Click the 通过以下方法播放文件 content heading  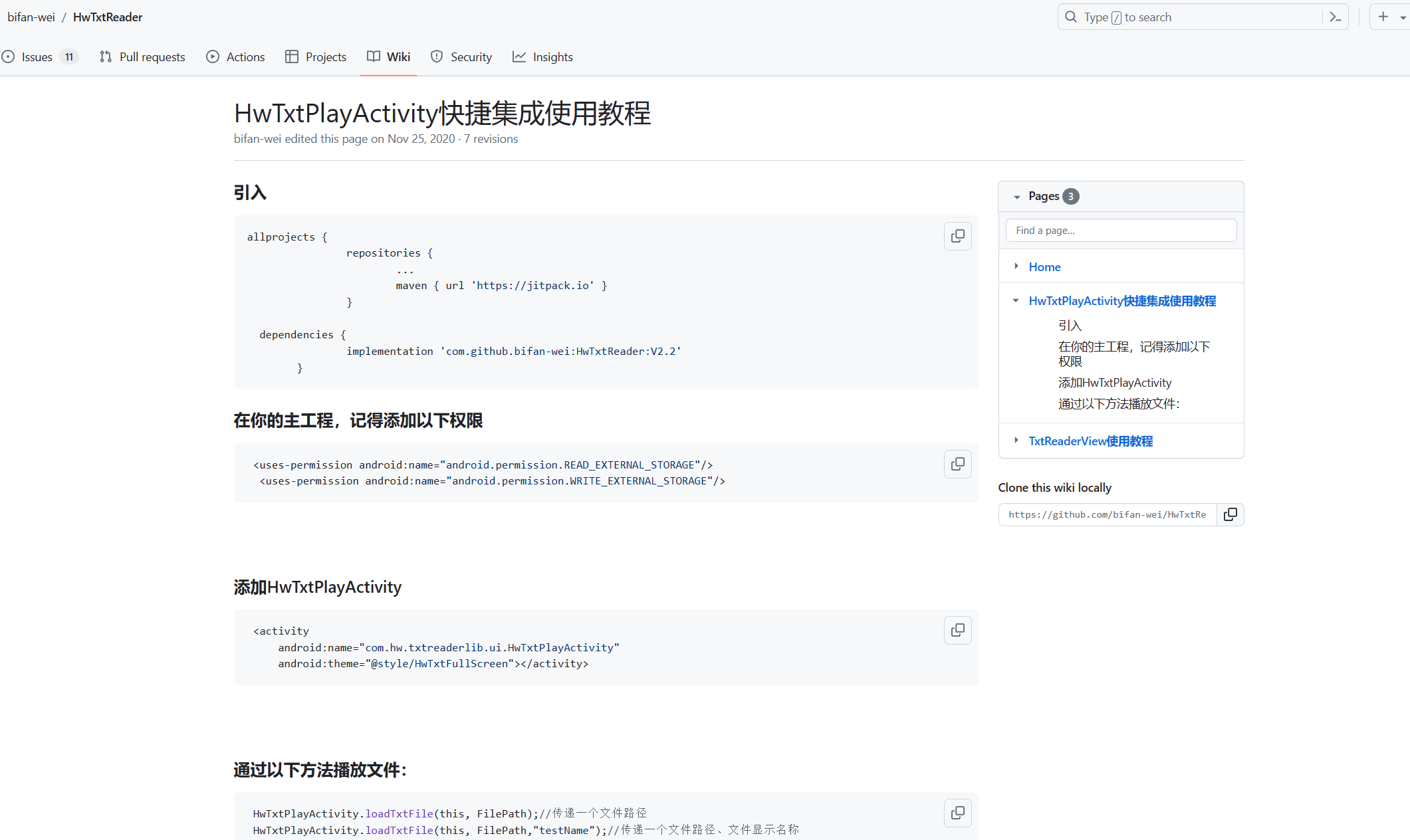[x=320, y=770]
